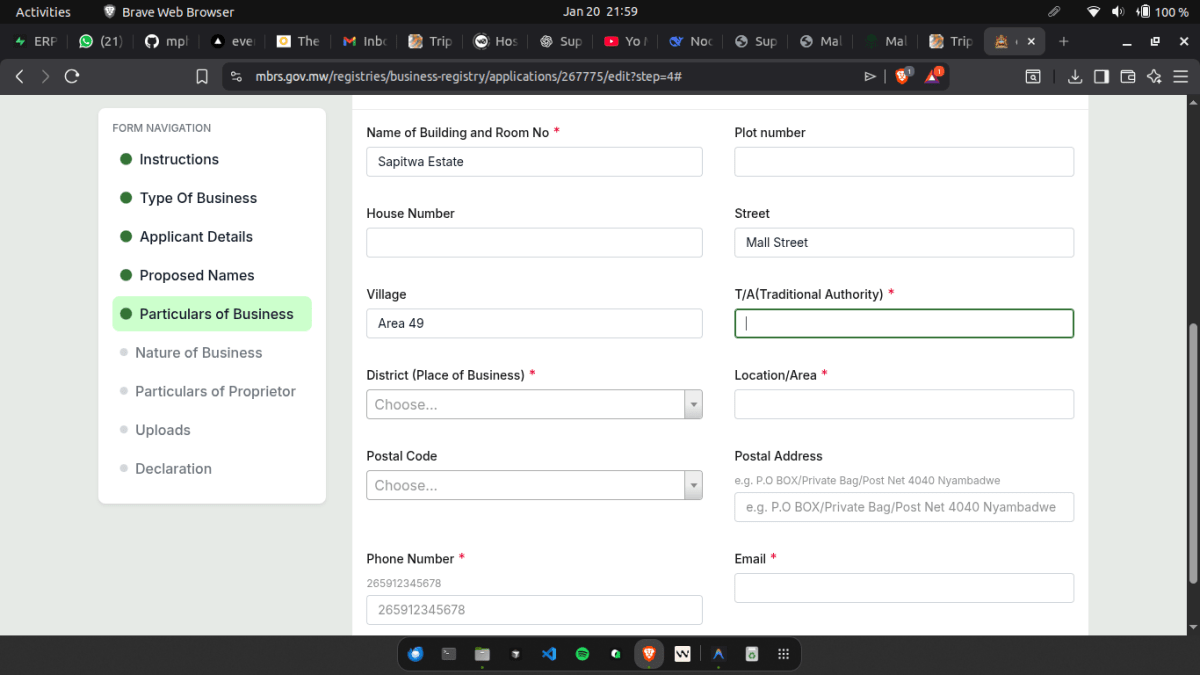Click the Name of Building field with Sapitwa Estate
Viewport: 1200px width, 675px height.
coord(534,162)
